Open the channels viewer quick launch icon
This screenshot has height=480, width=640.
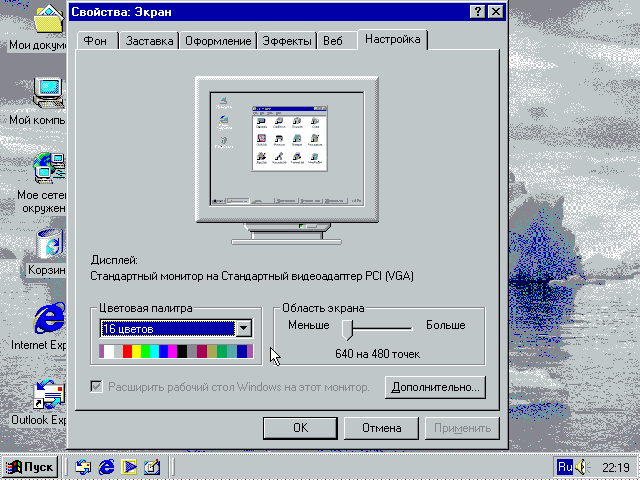coord(129,467)
